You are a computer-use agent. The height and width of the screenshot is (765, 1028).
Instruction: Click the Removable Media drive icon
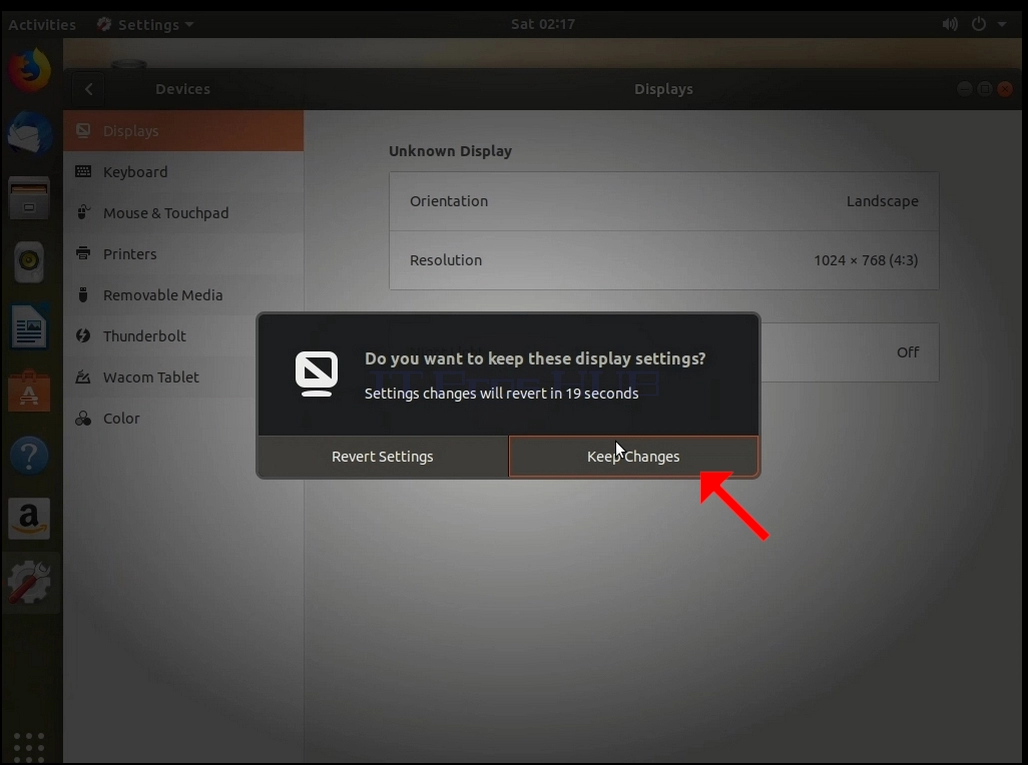pyautogui.click(x=83, y=295)
